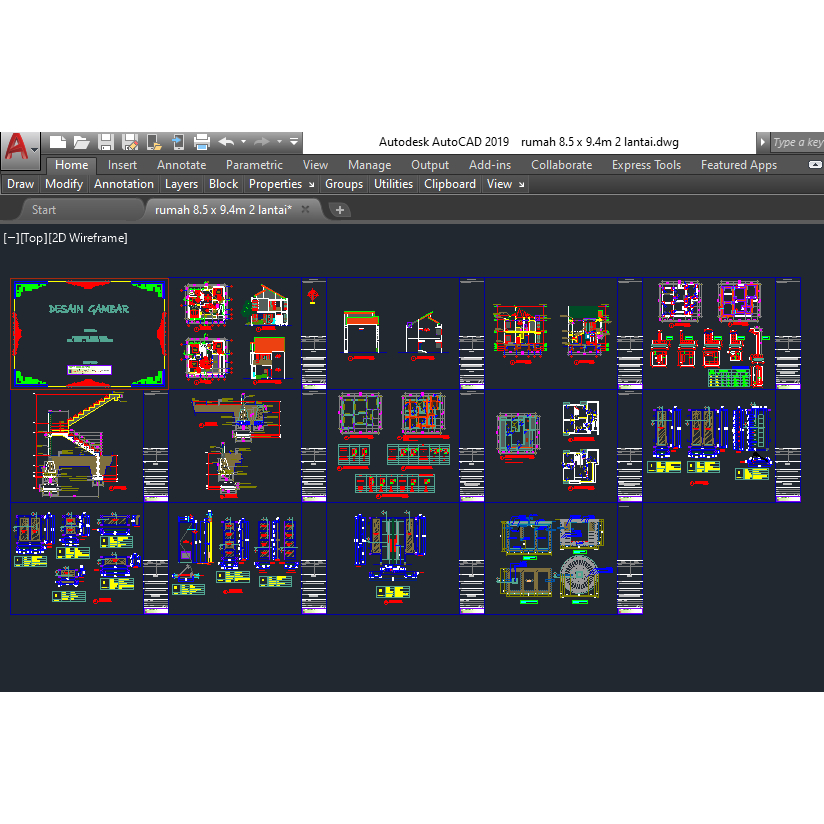Expand the Layers panel

click(x=181, y=184)
